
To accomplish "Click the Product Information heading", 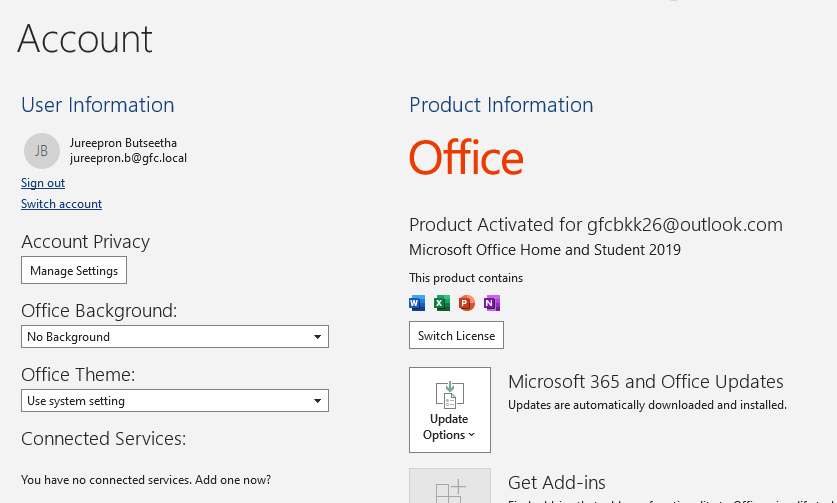I will coord(501,105).
